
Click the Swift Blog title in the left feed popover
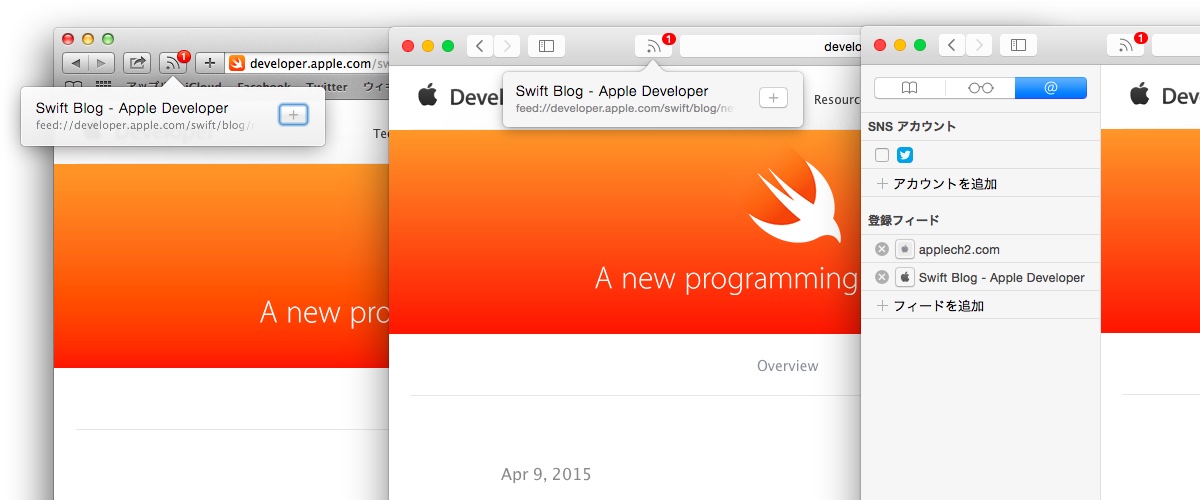132,108
